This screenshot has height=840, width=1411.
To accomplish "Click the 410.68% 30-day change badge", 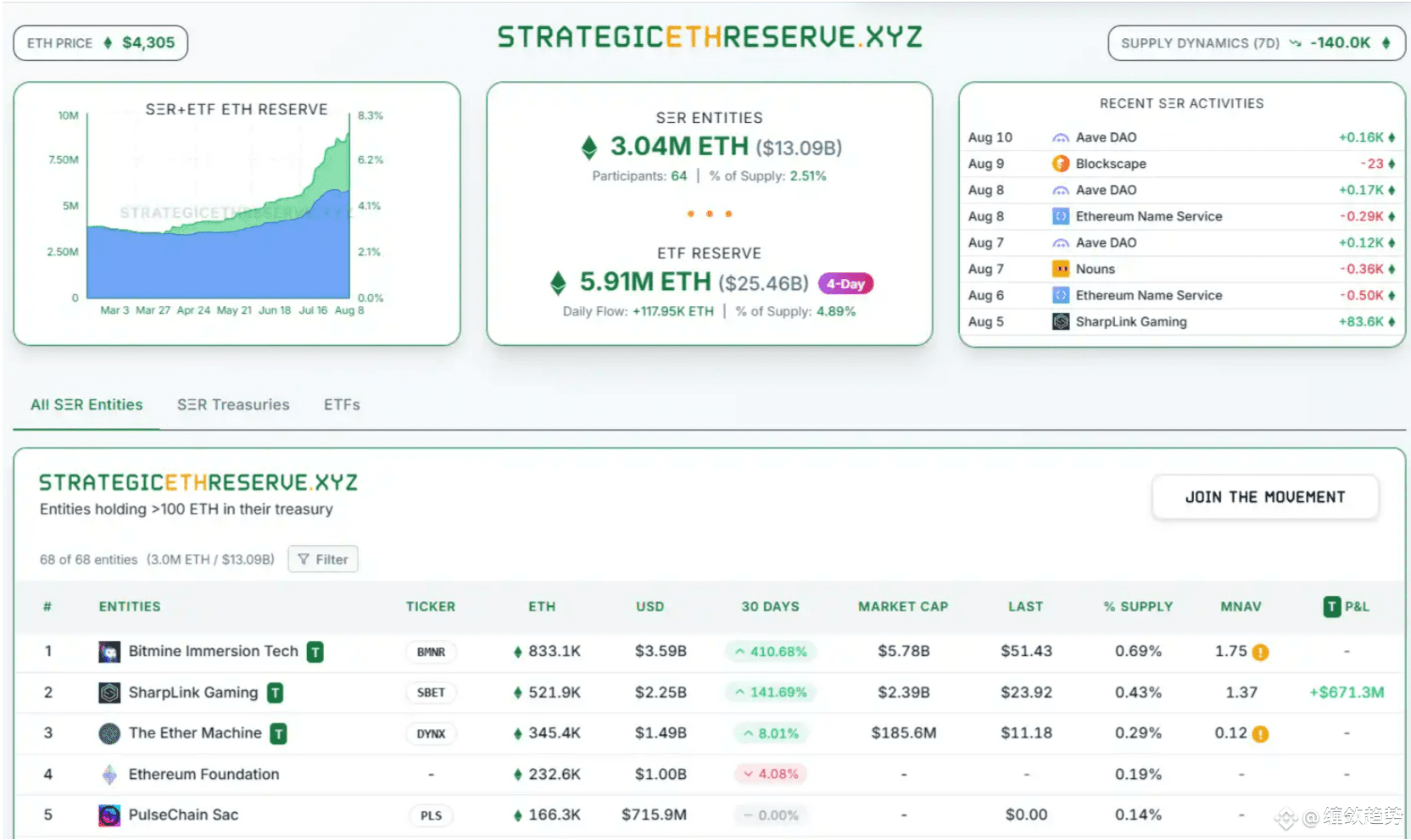I will click(771, 652).
